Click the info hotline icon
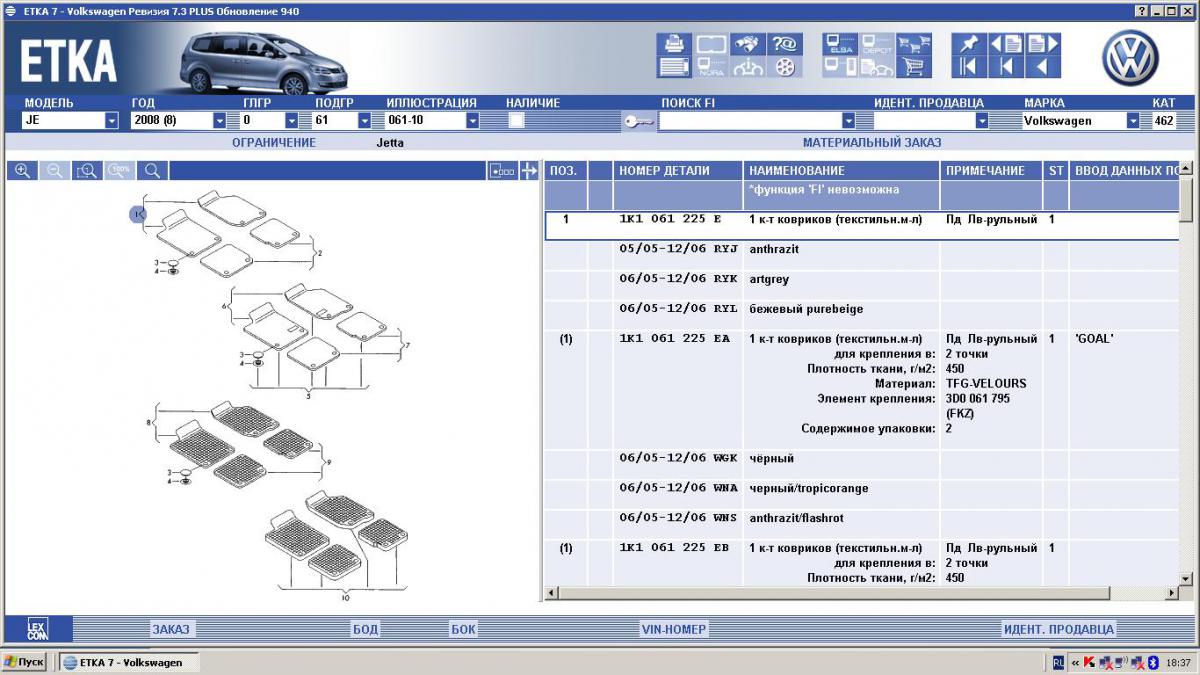Image resolution: width=1200 pixels, height=675 pixels. pos(748,67)
